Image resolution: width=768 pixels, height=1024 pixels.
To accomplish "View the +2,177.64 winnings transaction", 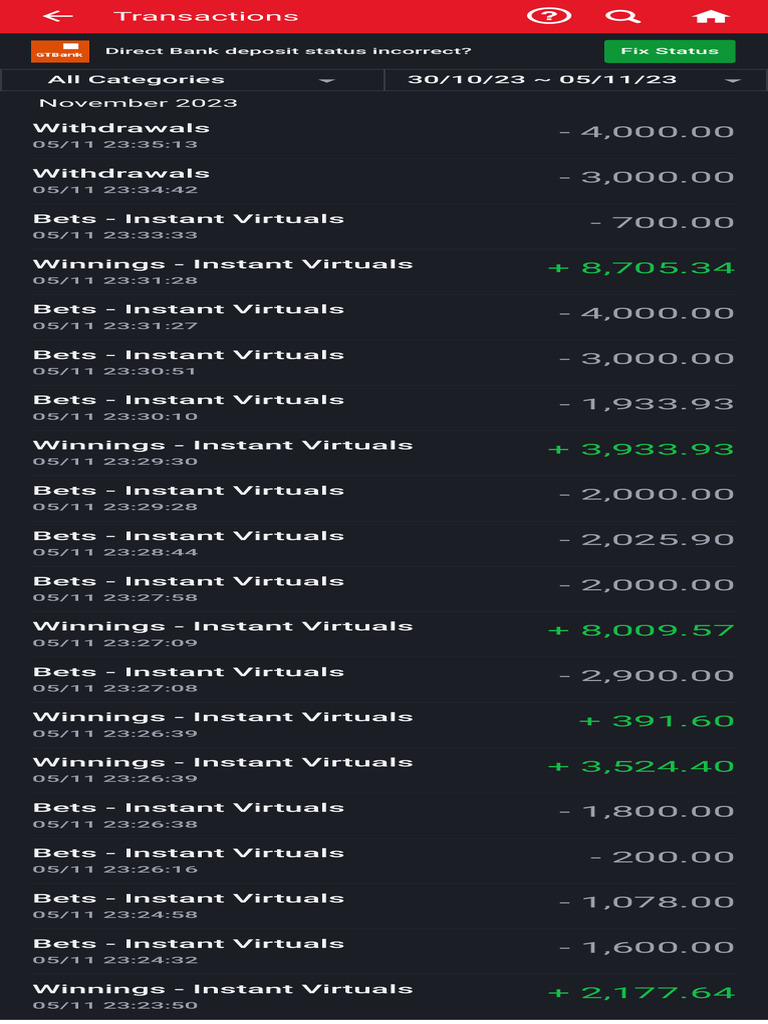I will click(x=384, y=996).
